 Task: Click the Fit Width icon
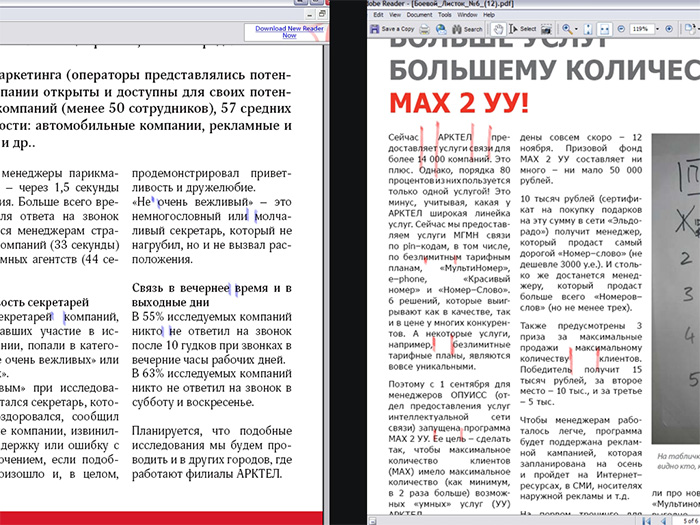[604, 29]
